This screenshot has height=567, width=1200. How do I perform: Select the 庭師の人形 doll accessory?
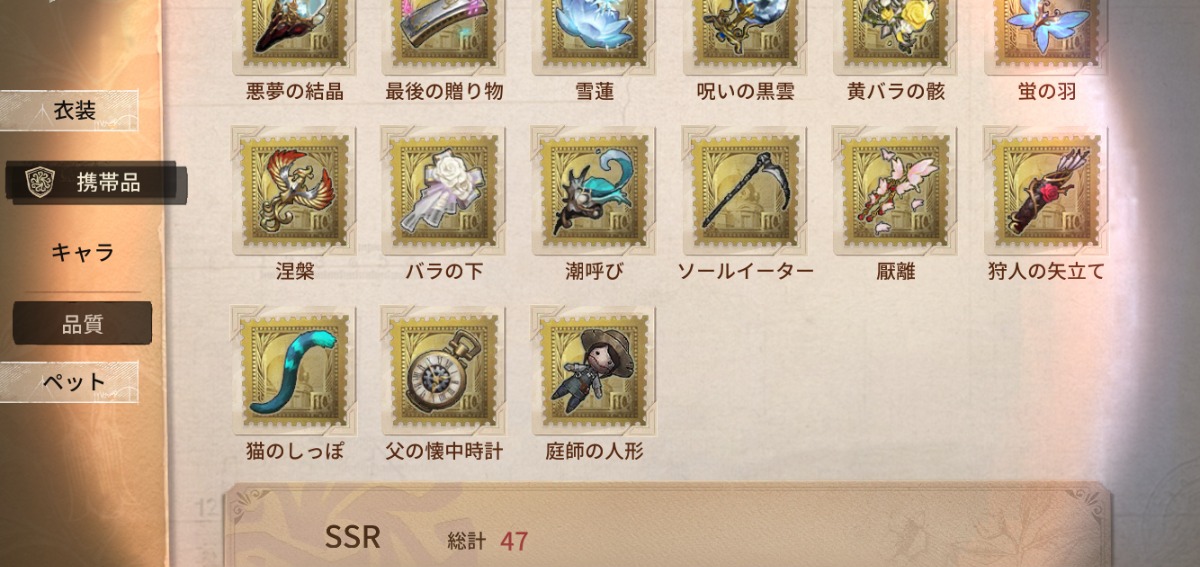click(x=594, y=370)
